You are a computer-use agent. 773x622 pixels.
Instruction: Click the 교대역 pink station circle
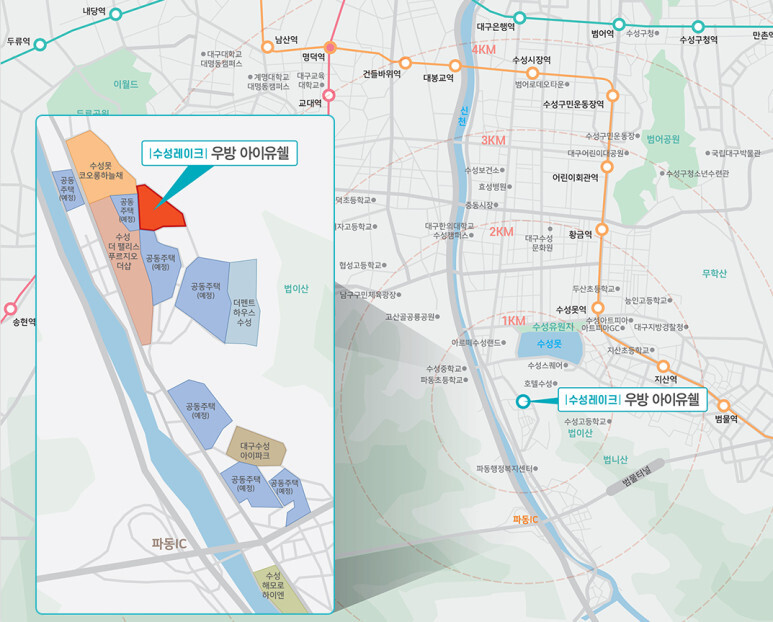(x=329, y=95)
